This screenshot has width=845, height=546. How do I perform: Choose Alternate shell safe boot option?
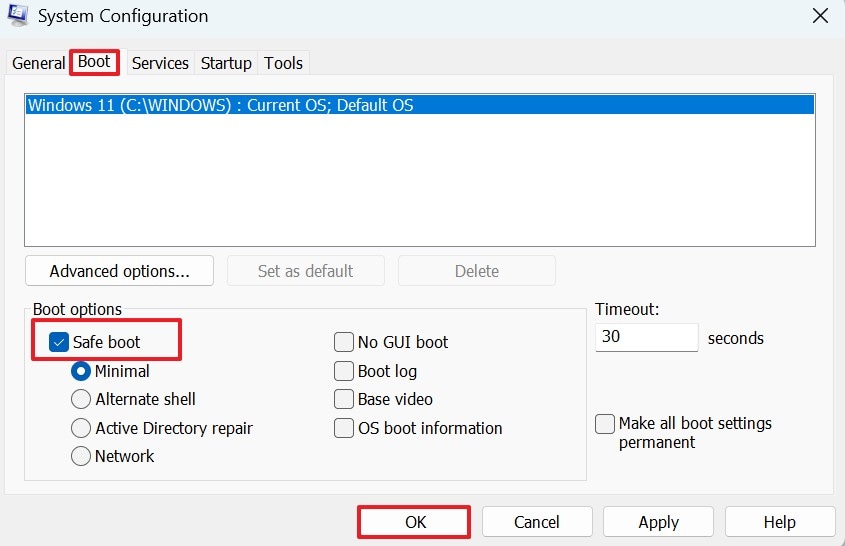[x=81, y=399]
